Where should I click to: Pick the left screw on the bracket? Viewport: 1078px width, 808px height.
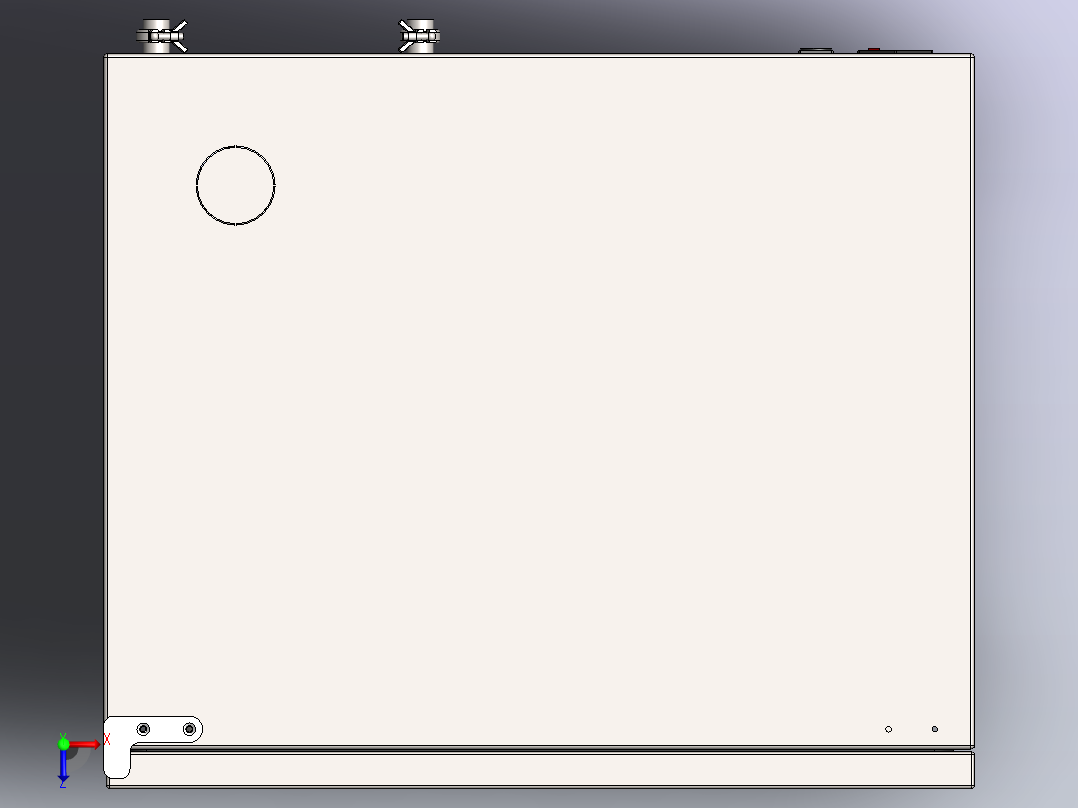(x=143, y=729)
